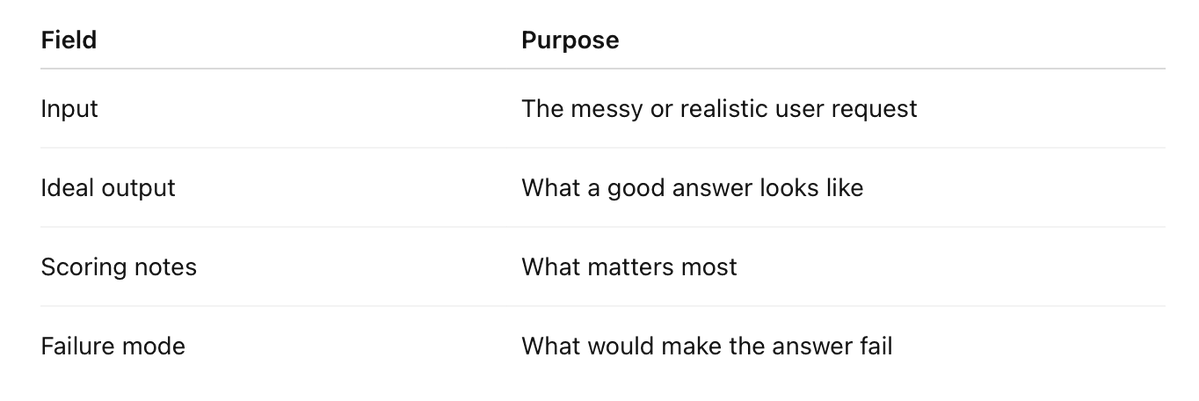Image resolution: width=1199 pixels, height=401 pixels.
Task: Click 'What would make the answer fail' text
Action: tap(707, 346)
